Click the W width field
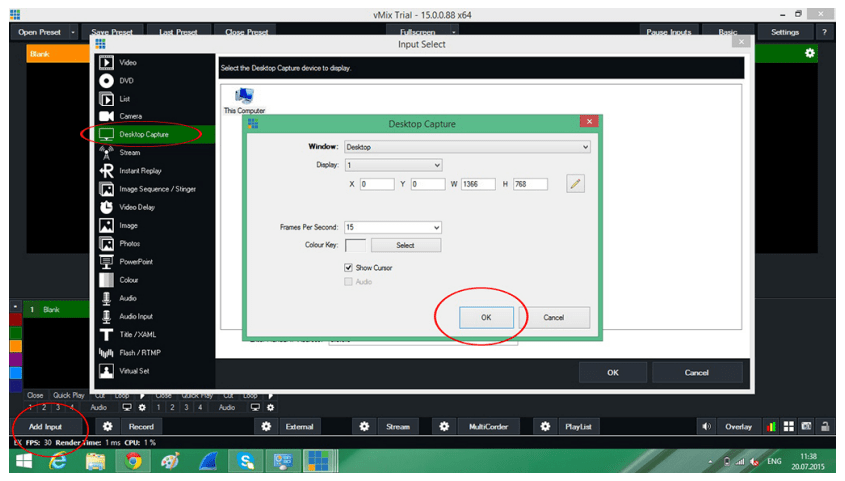The image size is (845, 481). pos(478,184)
